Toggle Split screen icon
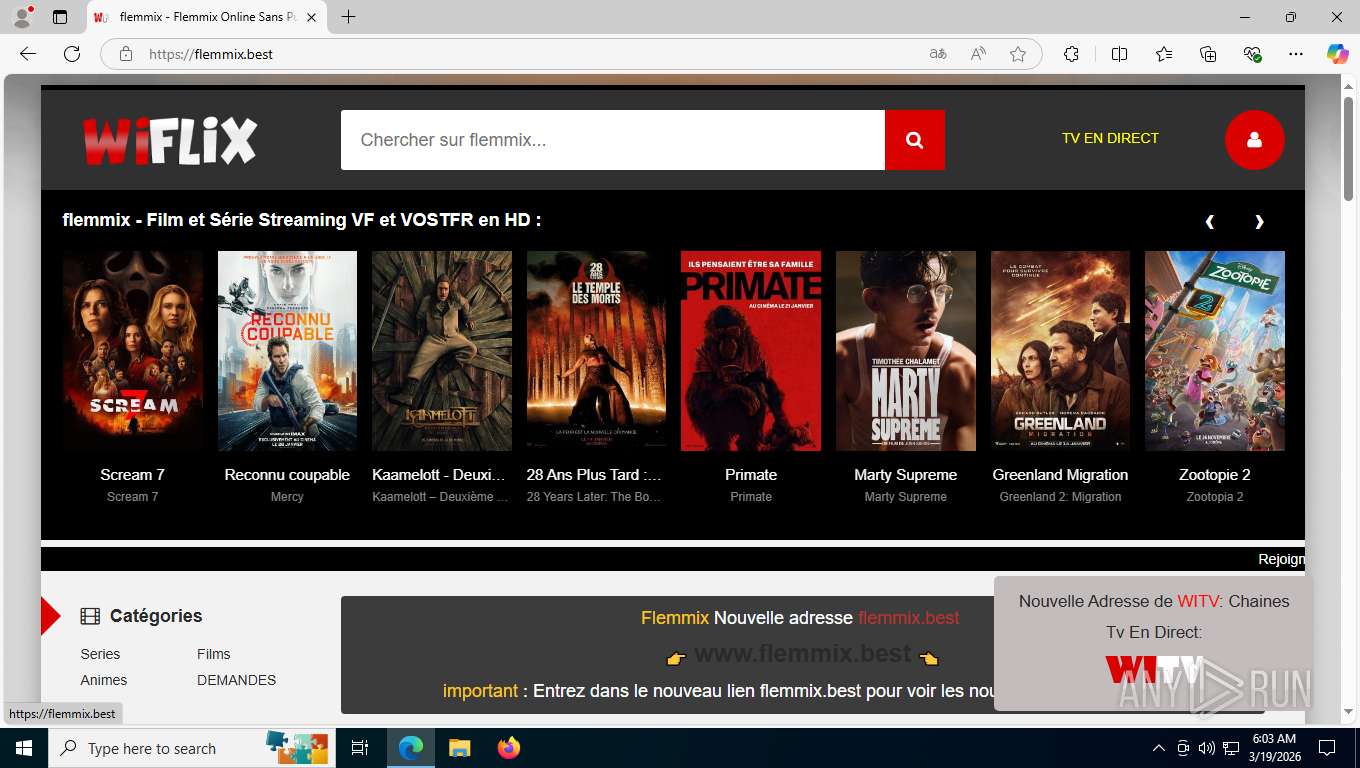The width and height of the screenshot is (1360, 768). pyautogui.click(x=1119, y=54)
